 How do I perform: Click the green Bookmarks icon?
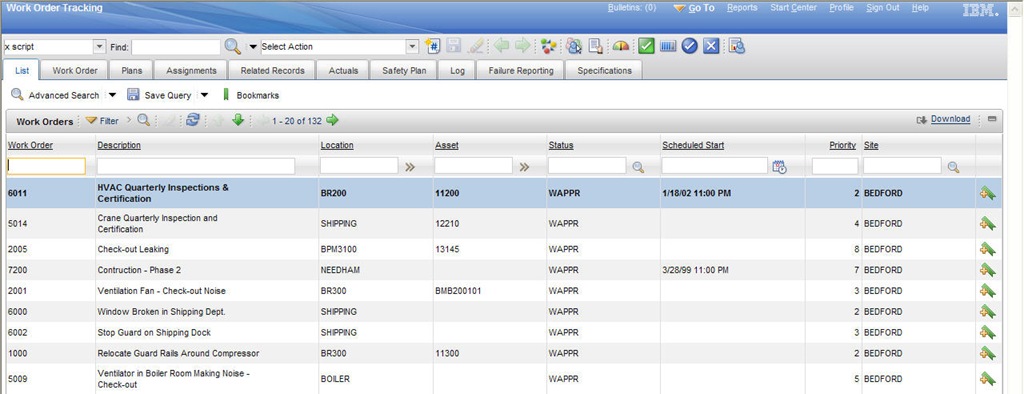pyautogui.click(x=226, y=95)
